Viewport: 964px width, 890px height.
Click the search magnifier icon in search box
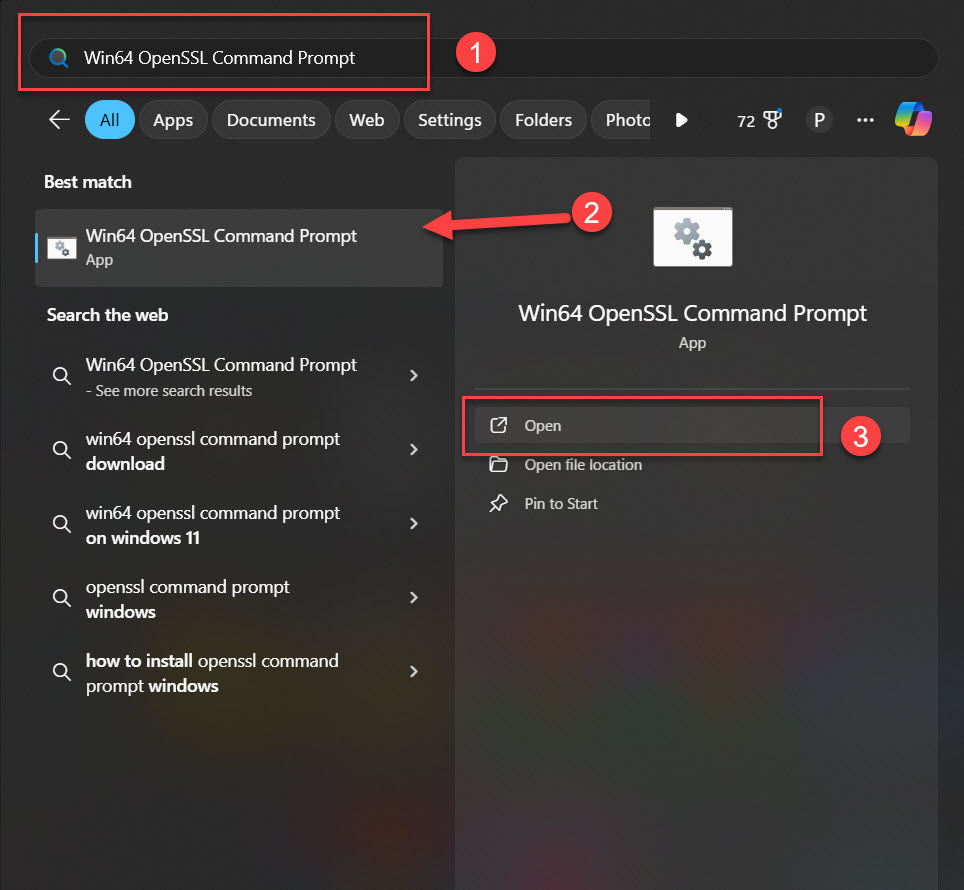click(58, 58)
